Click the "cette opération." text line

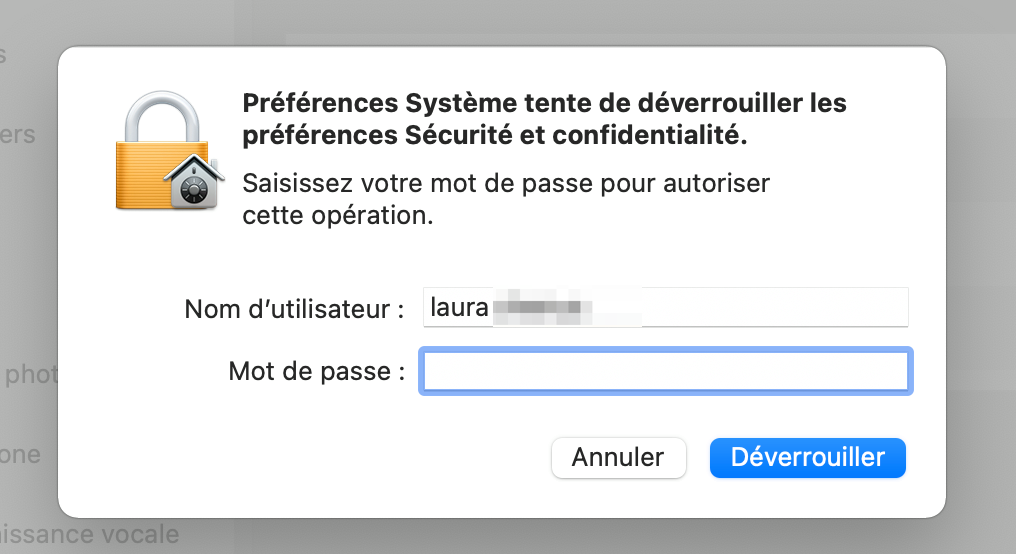(x=338, y=215)
